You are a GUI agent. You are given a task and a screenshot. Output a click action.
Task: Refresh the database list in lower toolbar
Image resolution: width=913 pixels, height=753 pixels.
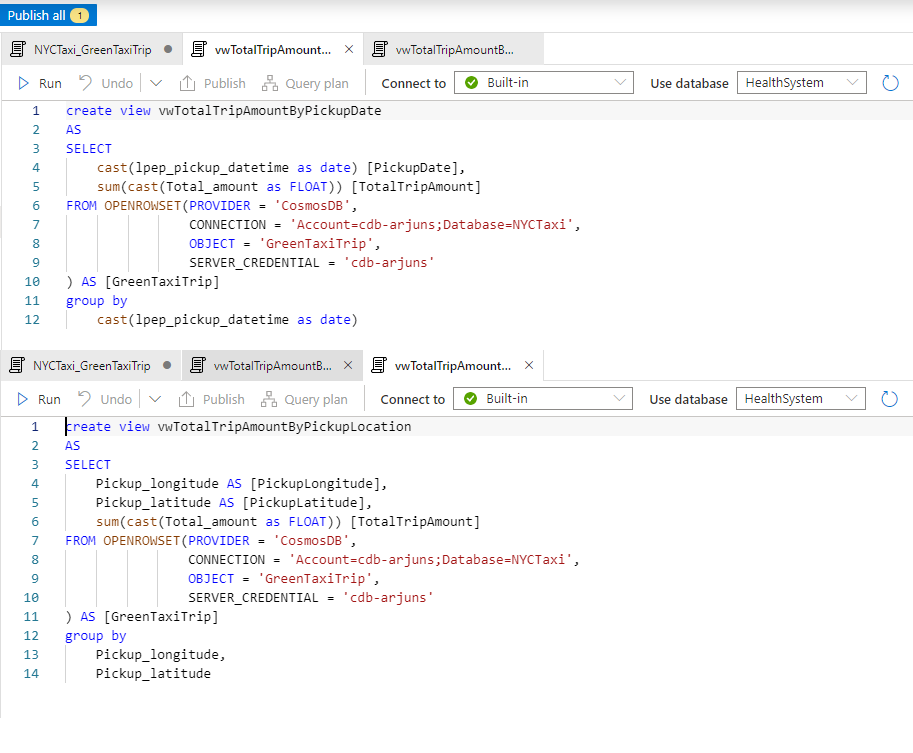tap(889, 399)
